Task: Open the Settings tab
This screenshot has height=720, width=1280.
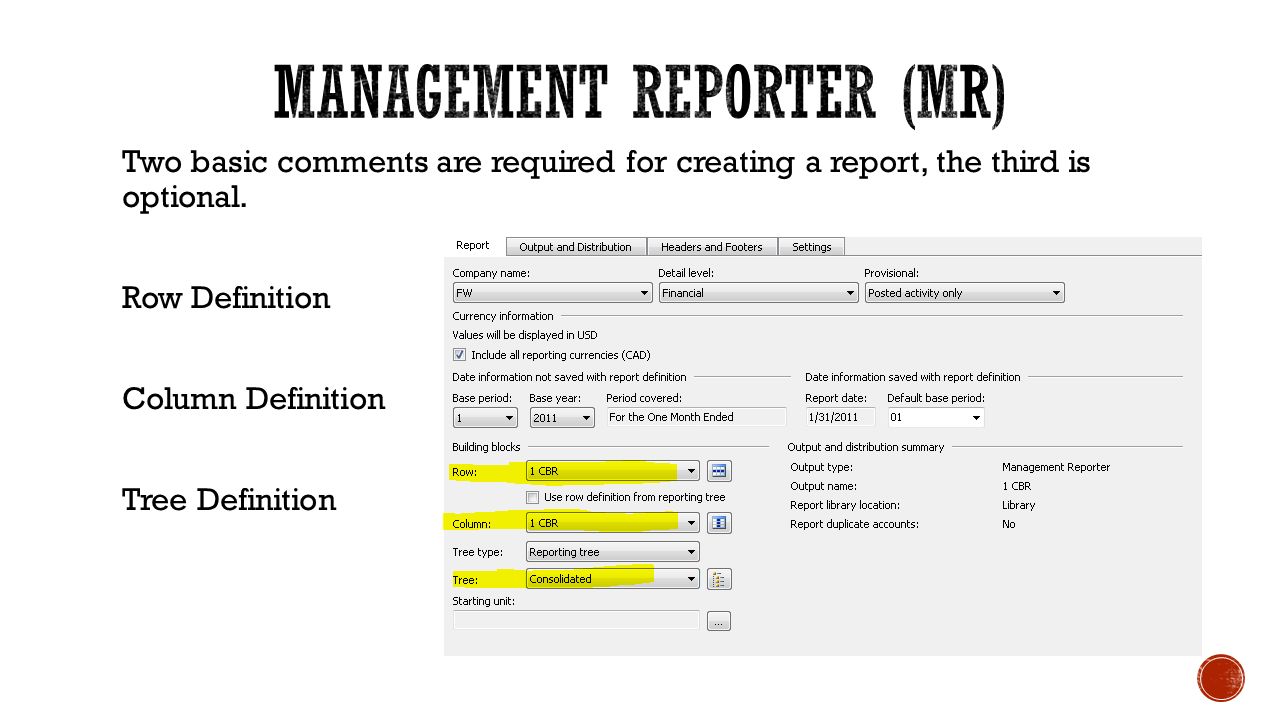Action: [812, 247]
